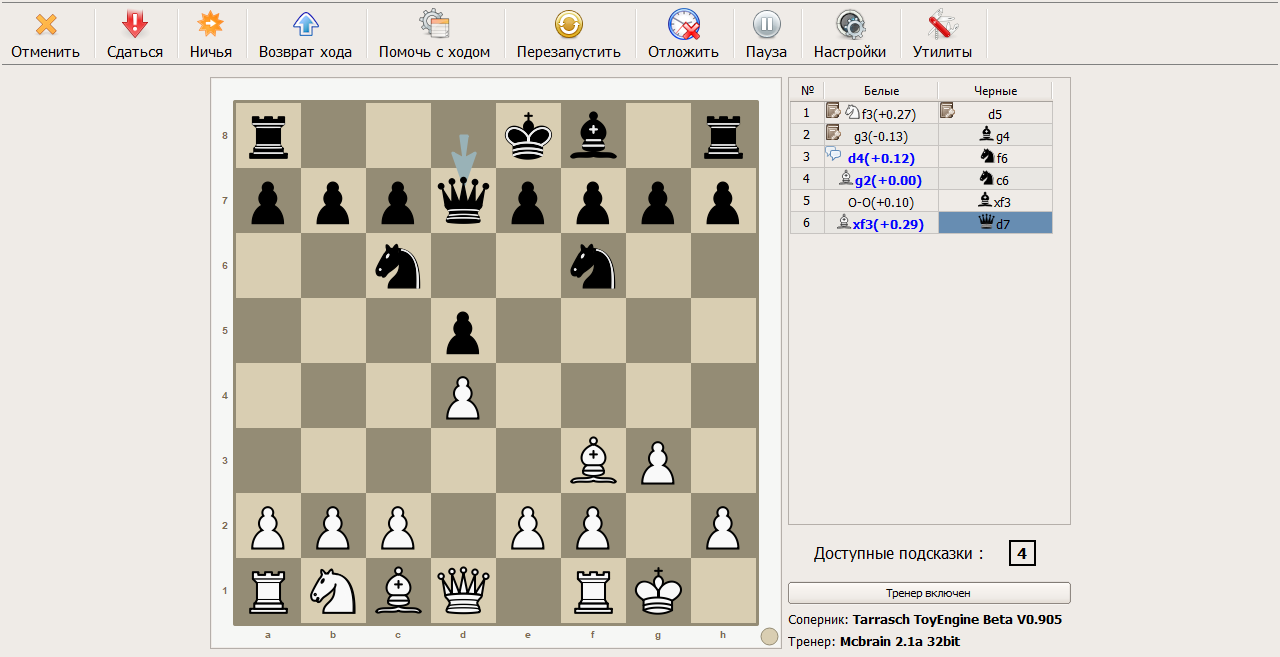Select white move d4(+0.12) in the list
The height and width of the screenshot is (657, 1280).
(x=880, y=158)
